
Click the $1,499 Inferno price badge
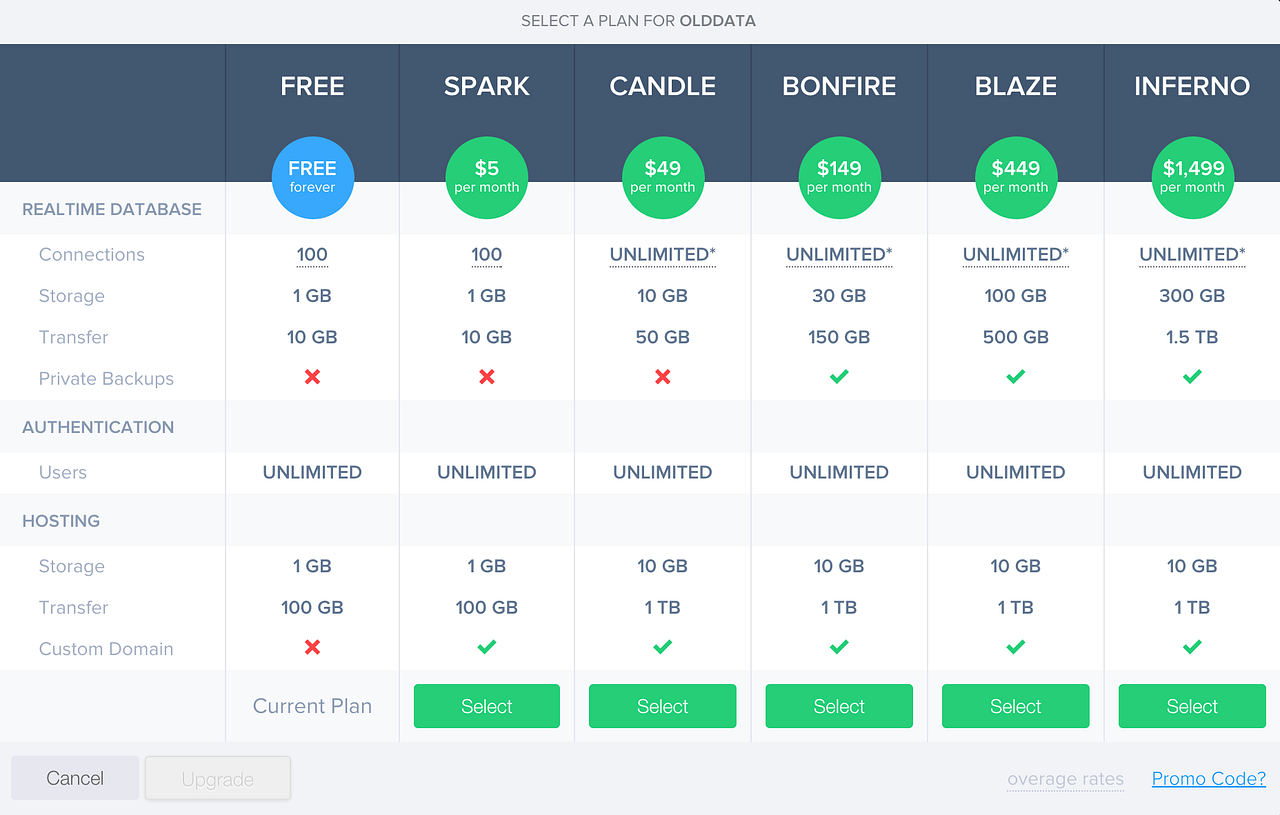point(1192,177)
